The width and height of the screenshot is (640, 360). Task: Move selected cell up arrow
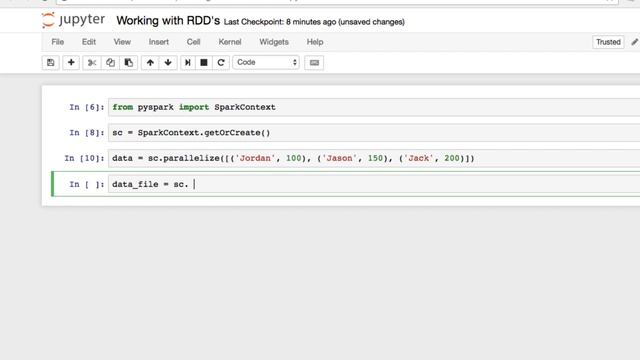click(150, 62)
